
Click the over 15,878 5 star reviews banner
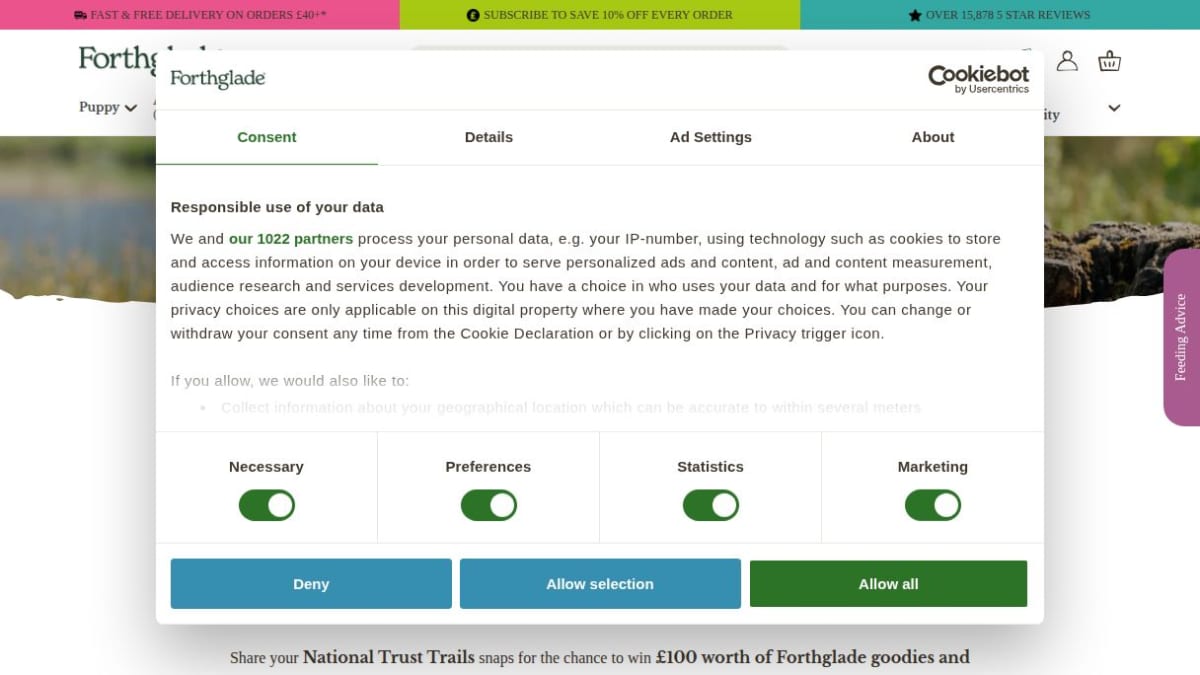[1000, 15]
